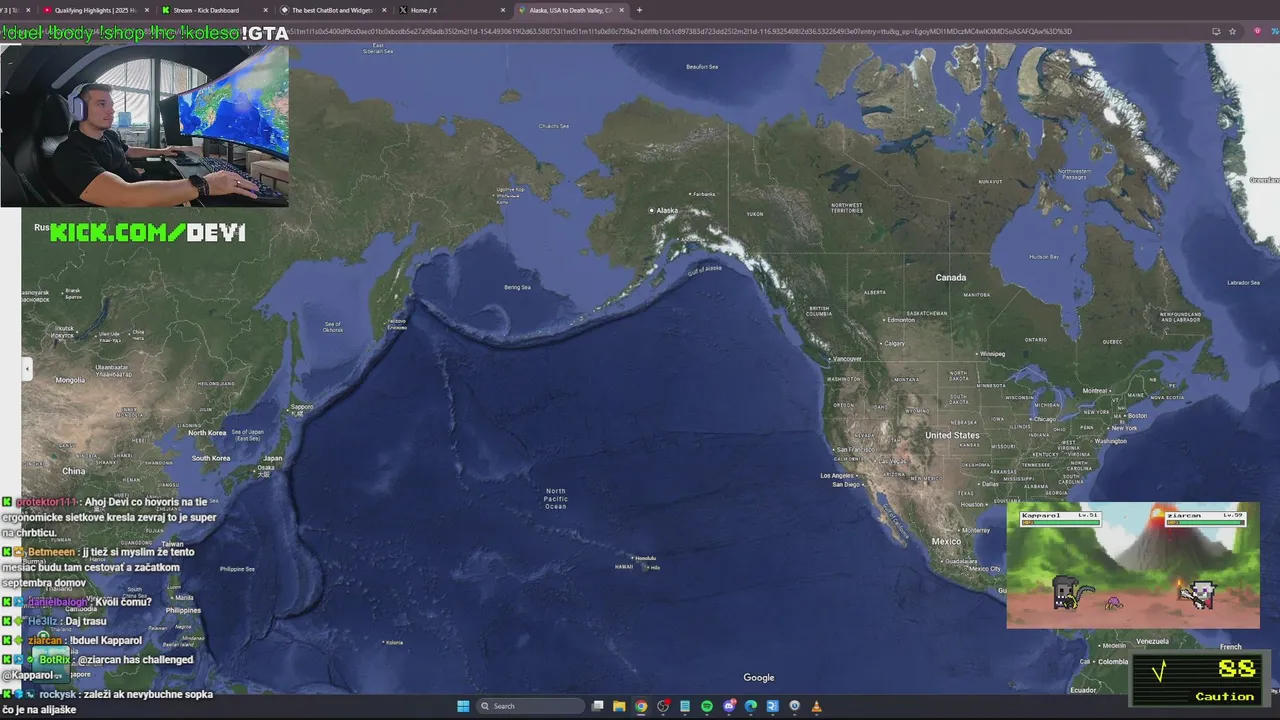Open the notepad app in the taskbar
Screen dimensions: 1280x720
point(685,706)
